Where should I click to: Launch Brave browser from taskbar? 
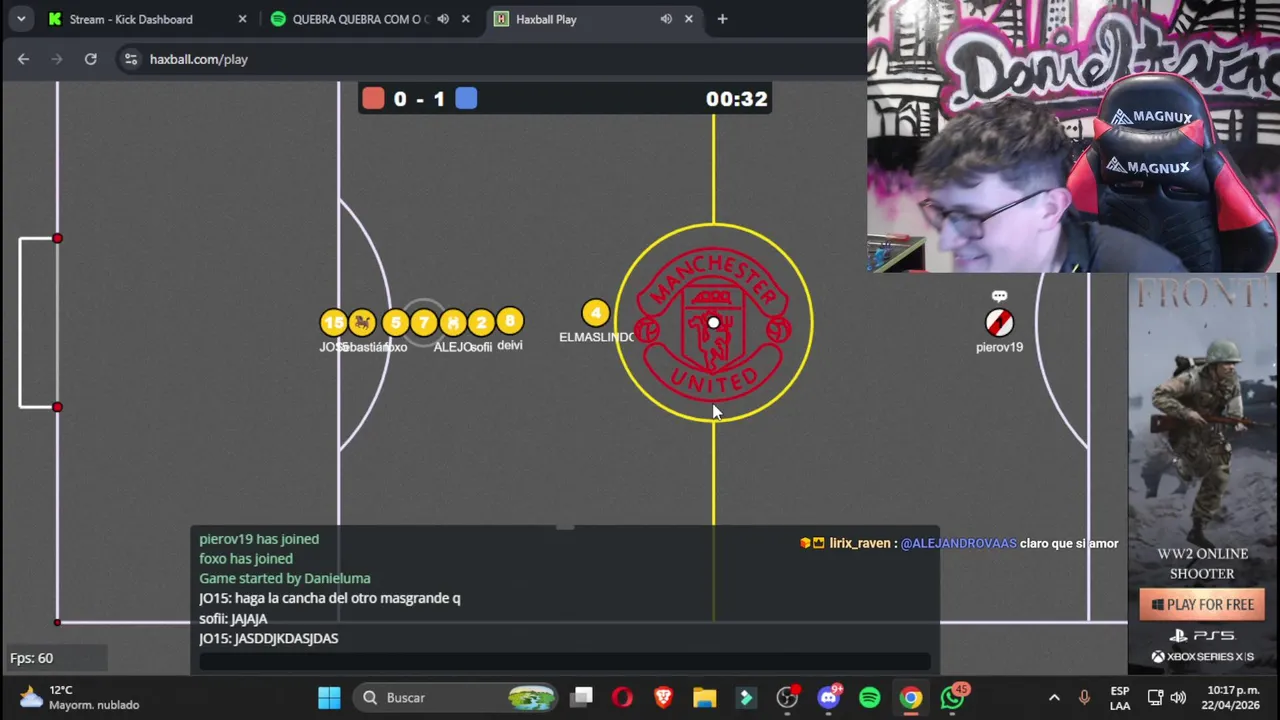(663, 697)
